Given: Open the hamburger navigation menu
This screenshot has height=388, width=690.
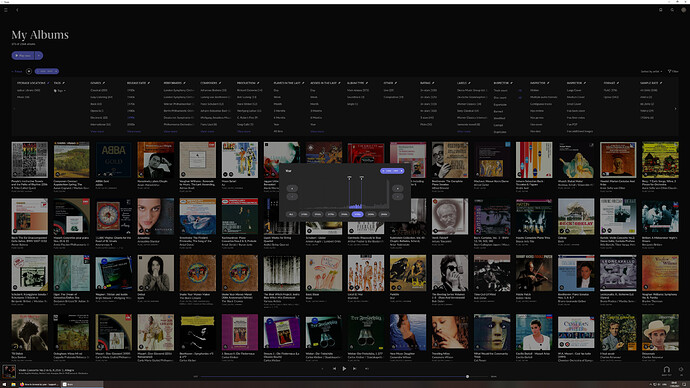Looking at the screenshot, I should point(6,10).
